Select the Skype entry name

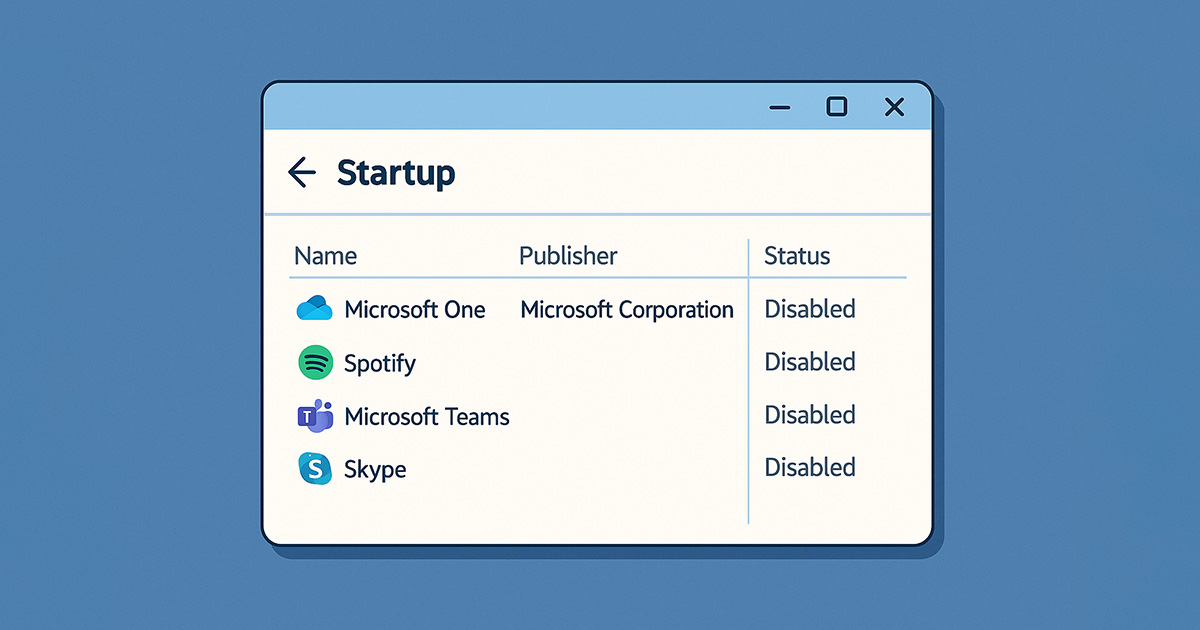pyautogui.click(x=375, y=470)
